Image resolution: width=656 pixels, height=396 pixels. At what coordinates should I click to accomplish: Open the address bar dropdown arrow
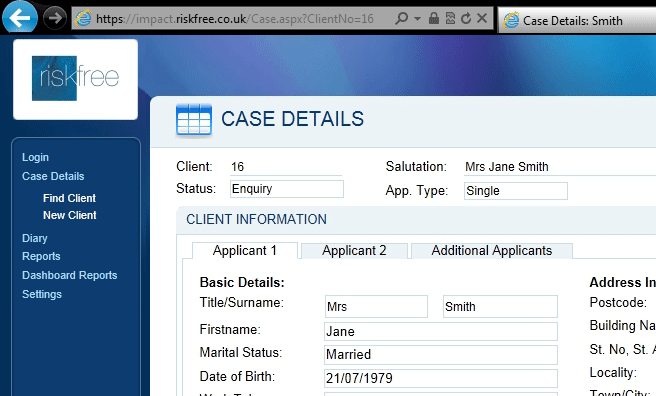point(417,18)
